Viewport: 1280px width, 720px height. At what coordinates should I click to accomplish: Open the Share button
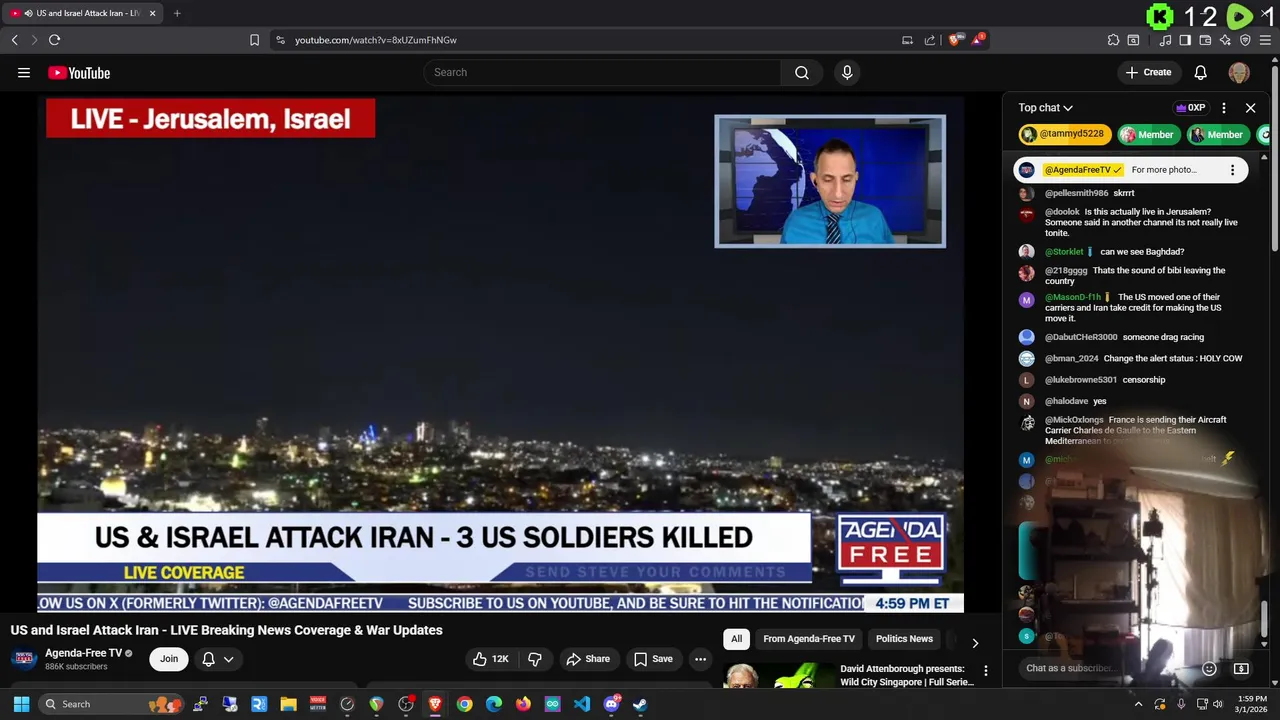(x=587, y=659)
